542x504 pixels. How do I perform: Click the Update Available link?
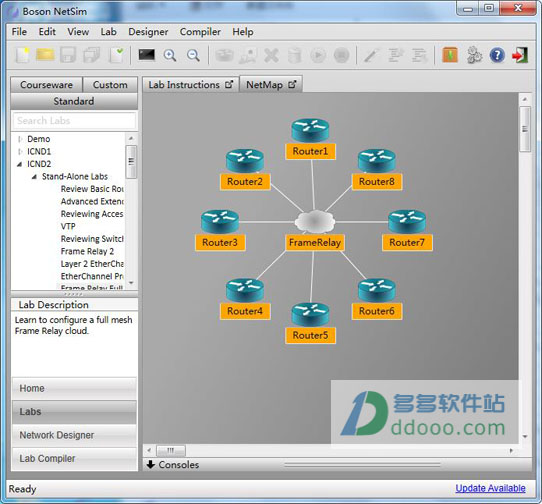point(490,488)
